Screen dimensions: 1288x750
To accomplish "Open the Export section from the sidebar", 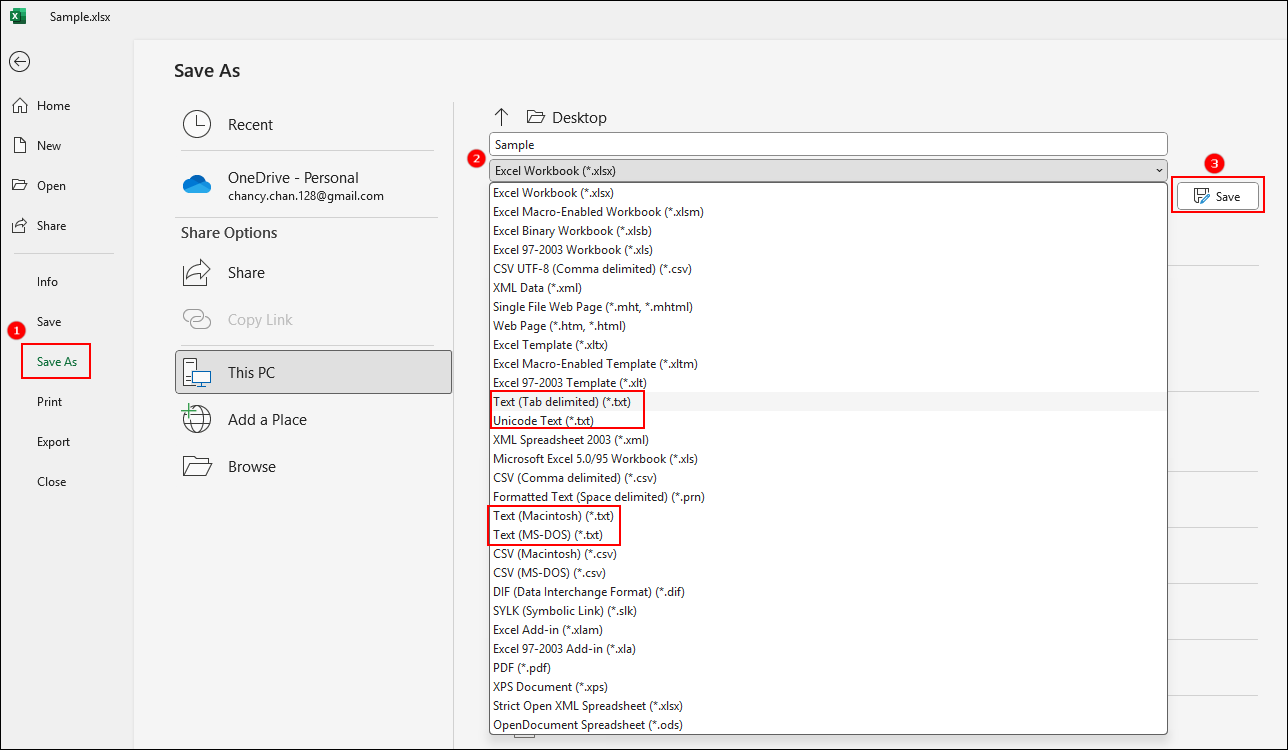I will click(x=52, y=441).
